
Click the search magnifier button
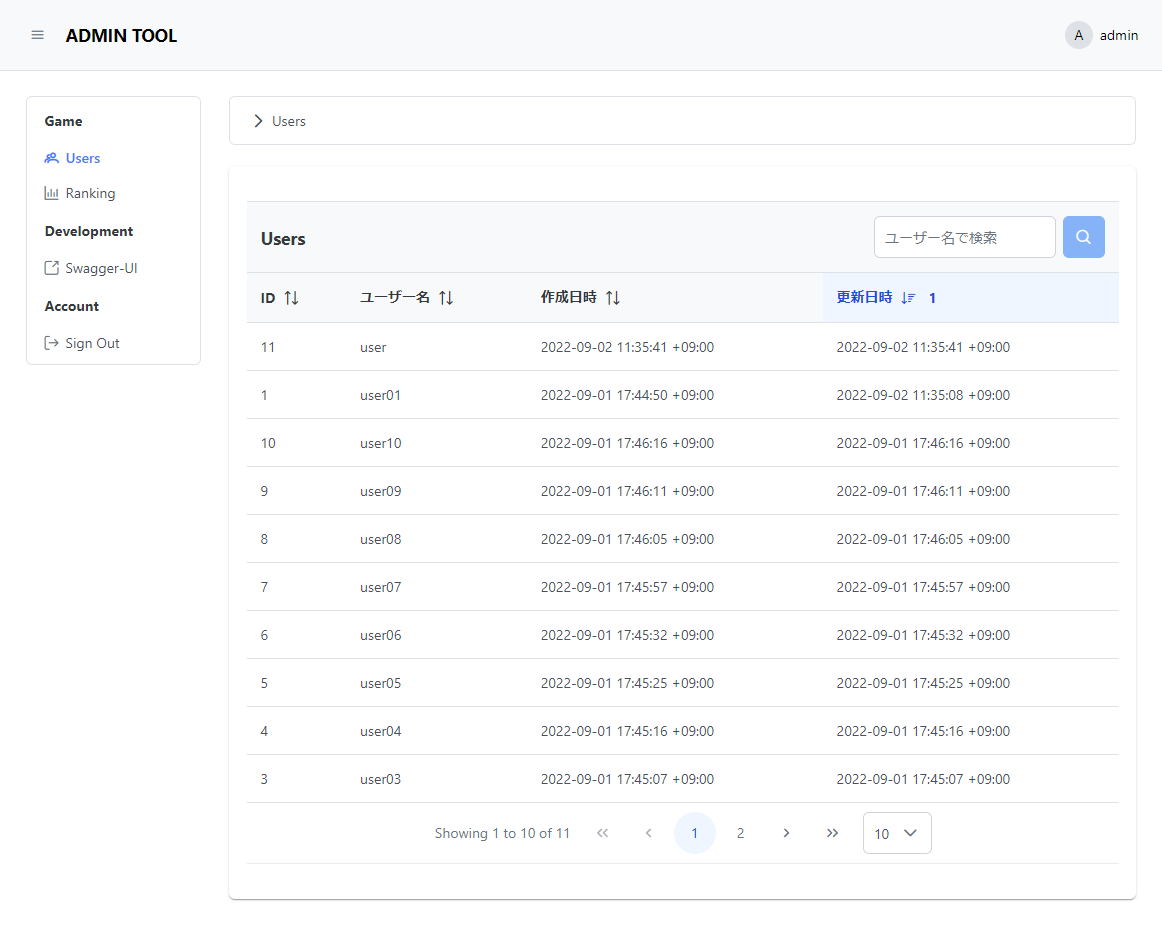1083,237
